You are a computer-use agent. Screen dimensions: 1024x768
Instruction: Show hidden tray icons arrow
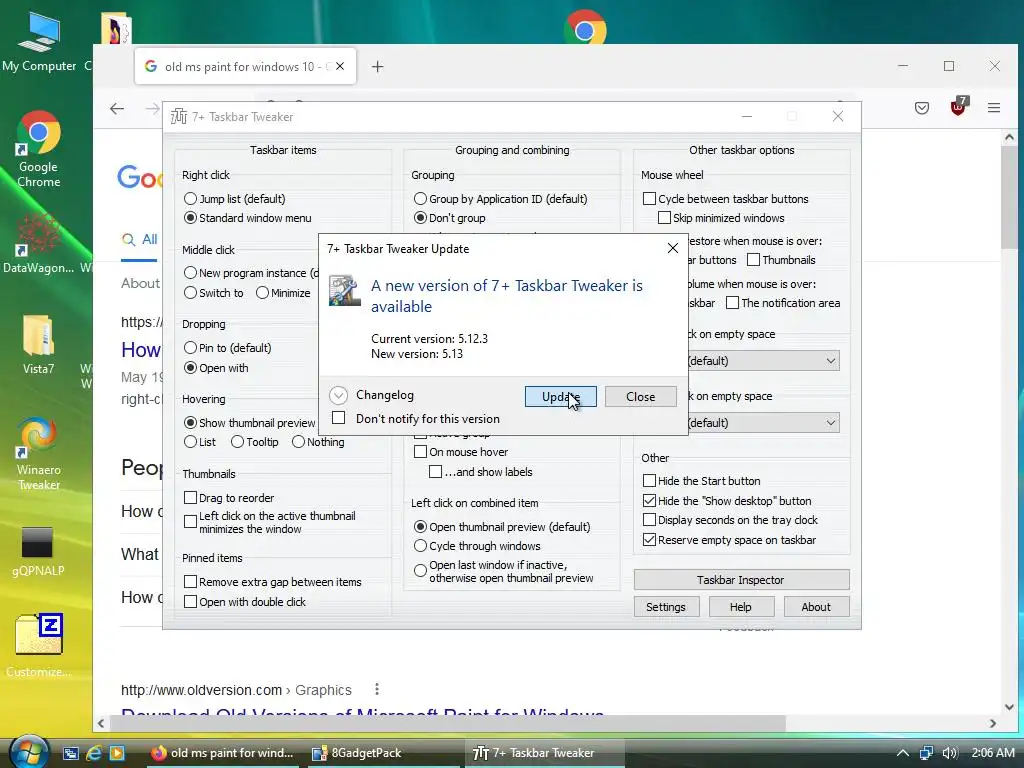903,753
